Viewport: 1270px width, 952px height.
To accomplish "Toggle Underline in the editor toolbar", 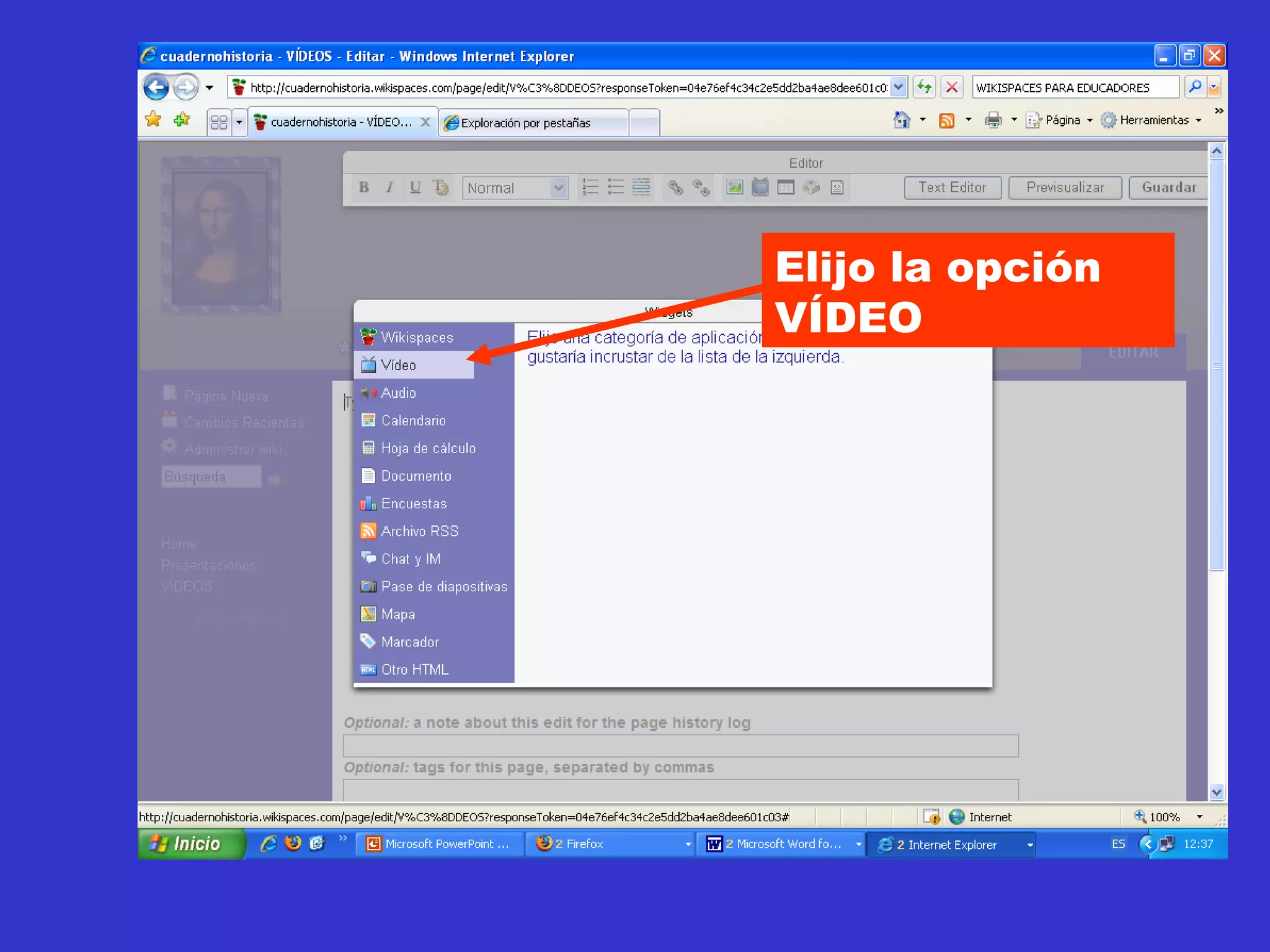I will (x=415, y=187).
